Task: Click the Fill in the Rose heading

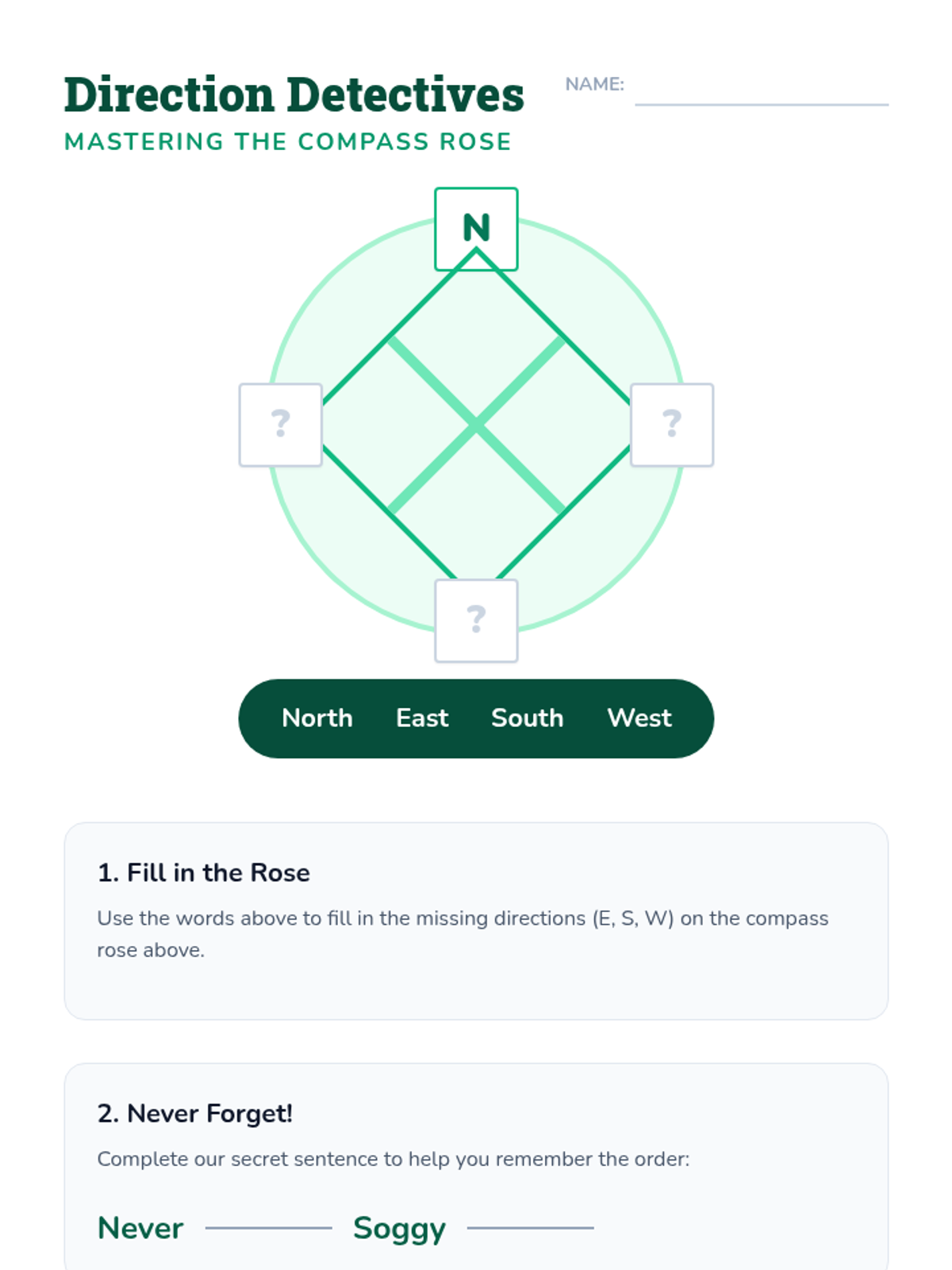Action: pyautogui.click(x=203, y=873)
